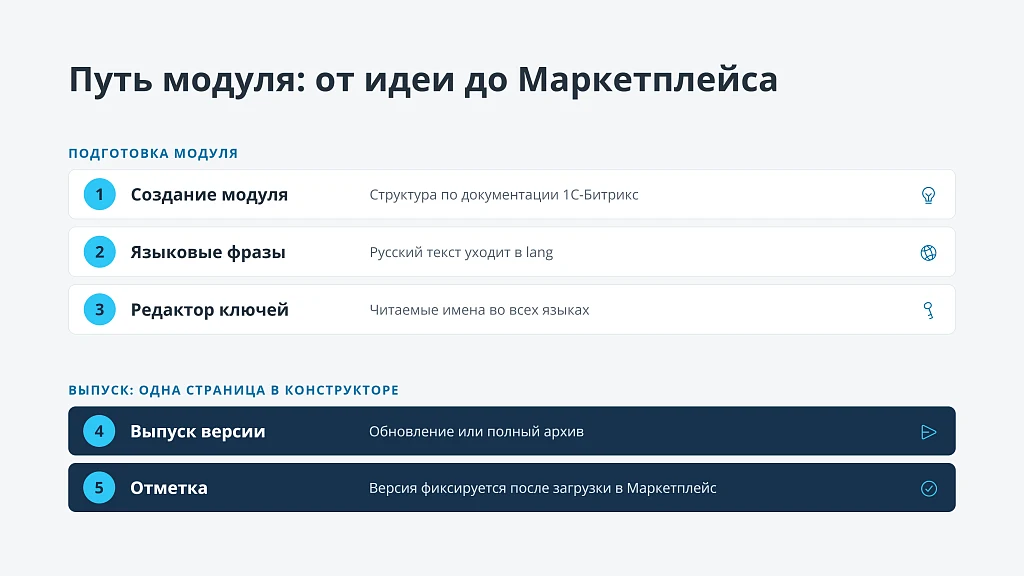This screenshot has width=1024, height=576.
Task: Select the Отметка title
Action: [168, 488]
